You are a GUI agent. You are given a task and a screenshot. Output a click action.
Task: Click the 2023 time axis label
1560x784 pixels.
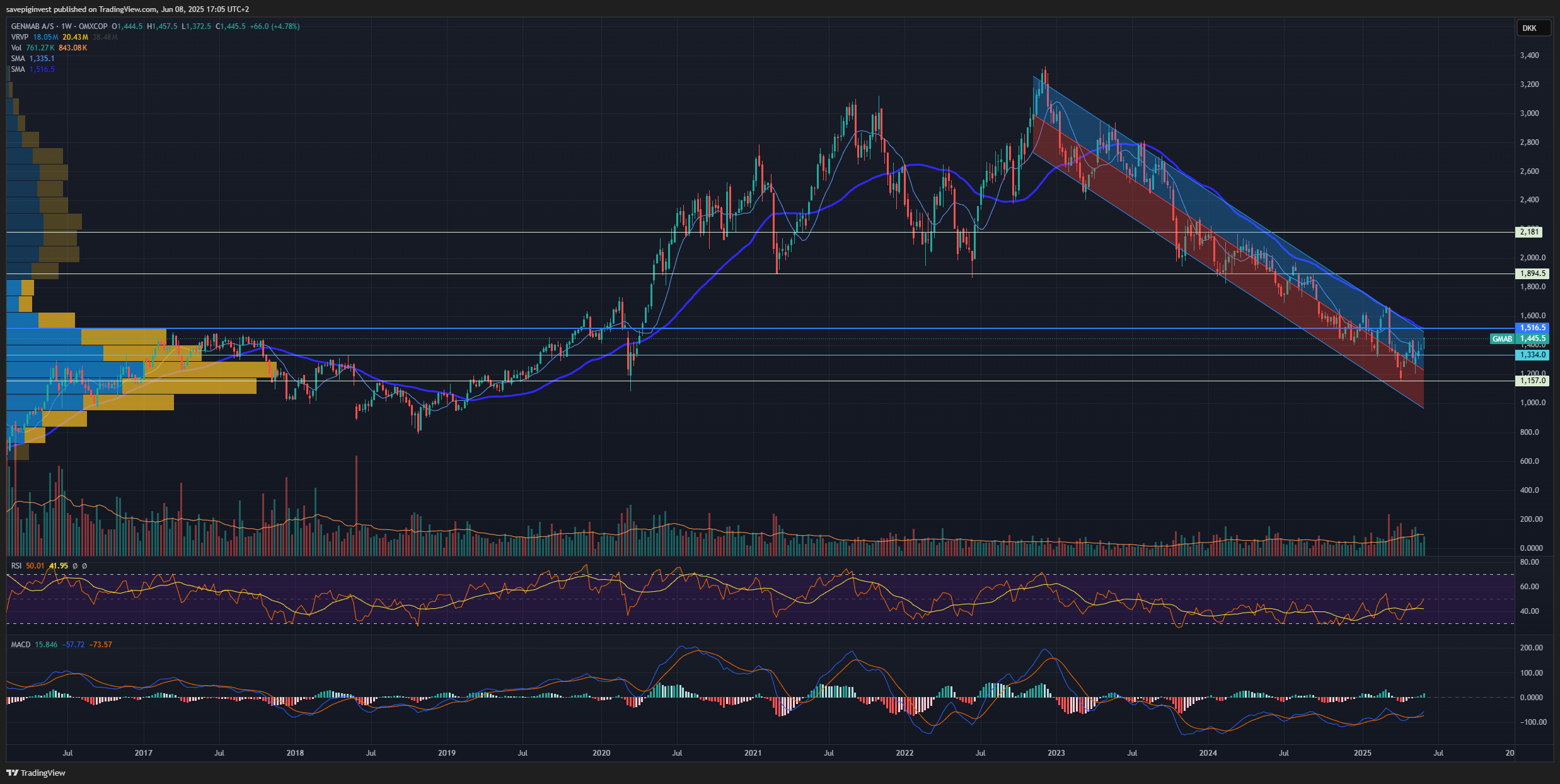(1056, 753)
